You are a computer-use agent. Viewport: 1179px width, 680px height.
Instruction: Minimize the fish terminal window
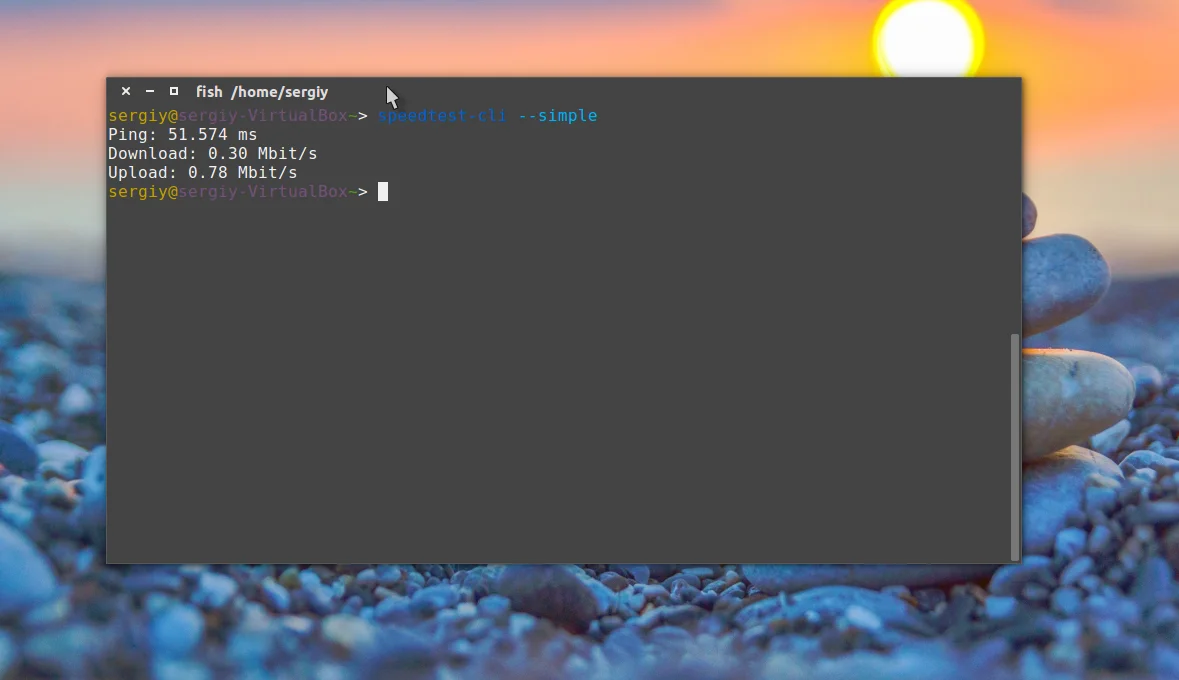[x=150, y=91]
